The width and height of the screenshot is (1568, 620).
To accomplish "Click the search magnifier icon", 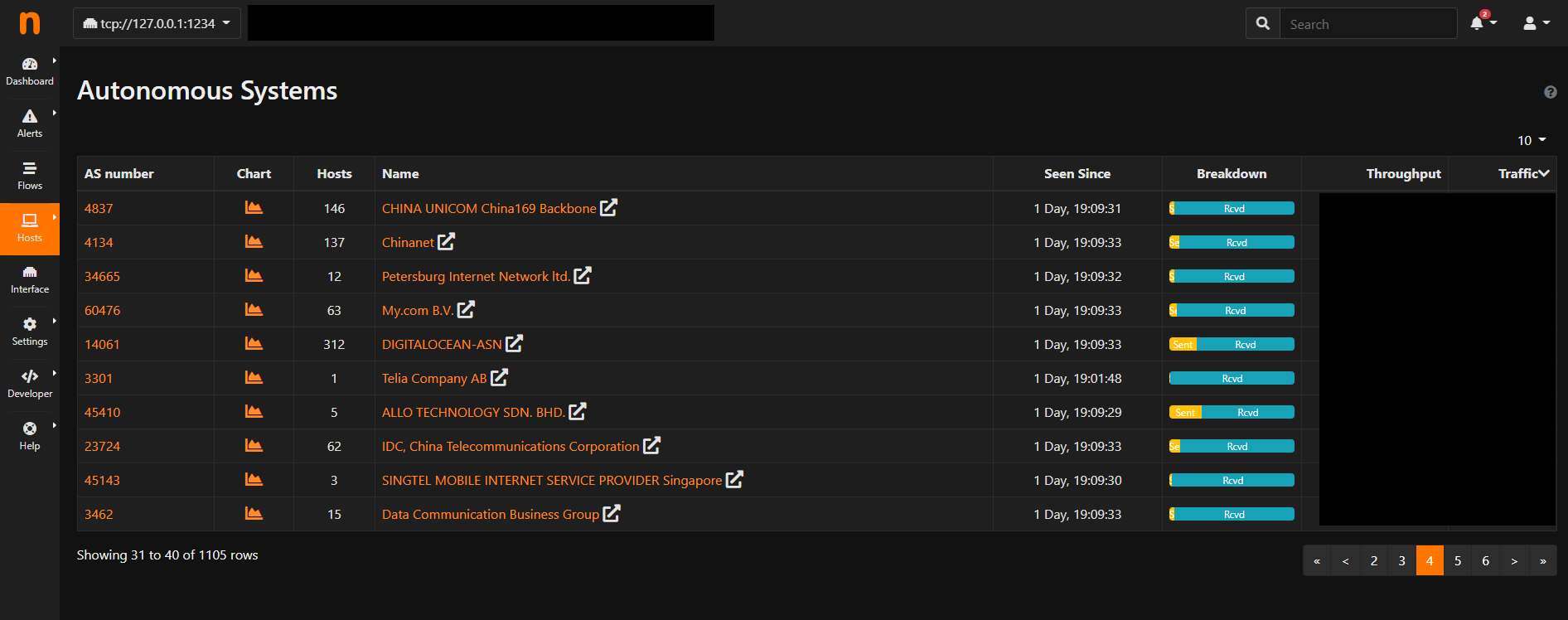I will pyautogui.click(x=1262, y=23).
